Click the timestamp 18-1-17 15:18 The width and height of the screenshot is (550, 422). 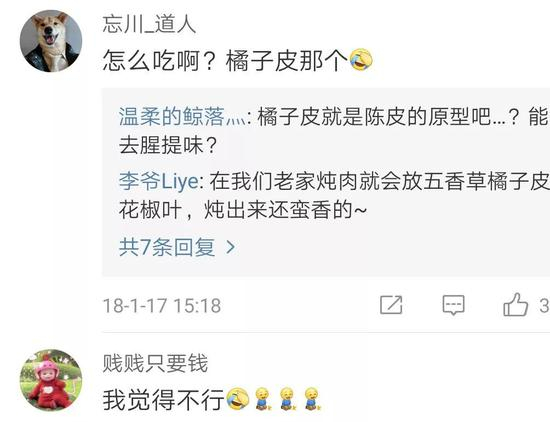click(x=162, y=305)
